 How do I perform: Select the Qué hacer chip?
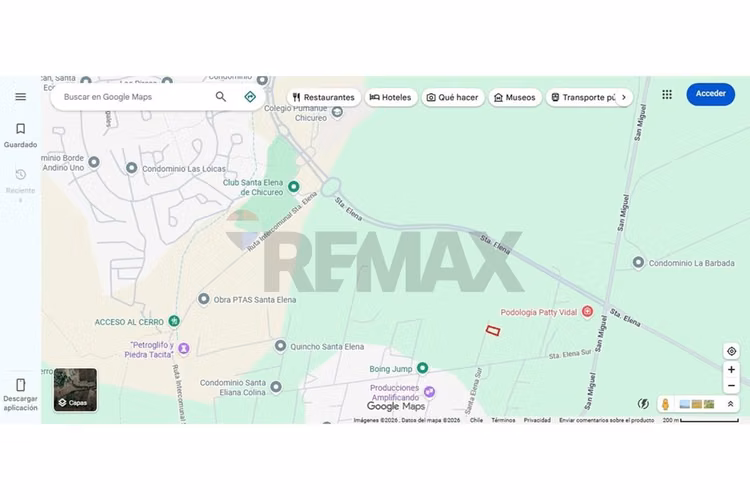point(452,97)
